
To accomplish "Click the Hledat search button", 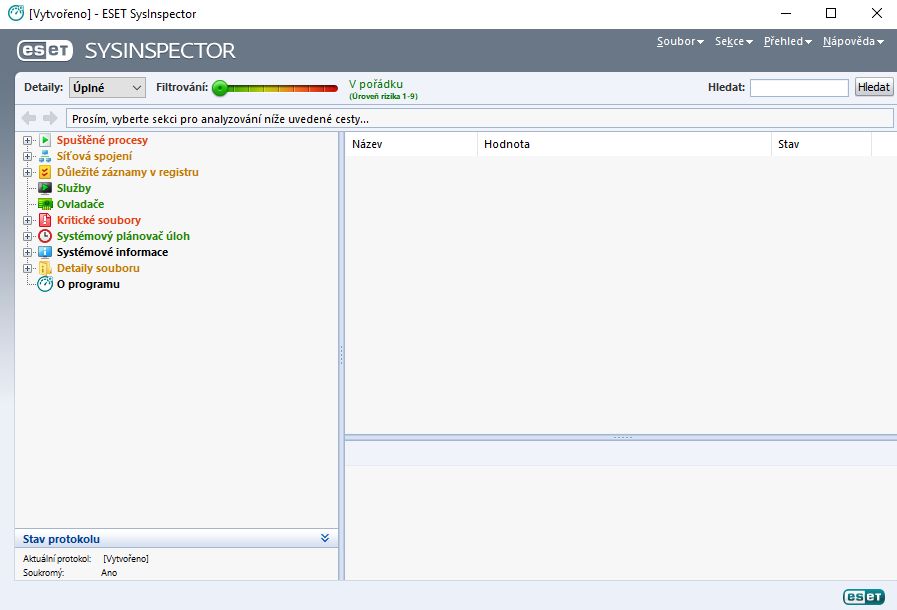I will pyautogui.click(x=874, y=87).
